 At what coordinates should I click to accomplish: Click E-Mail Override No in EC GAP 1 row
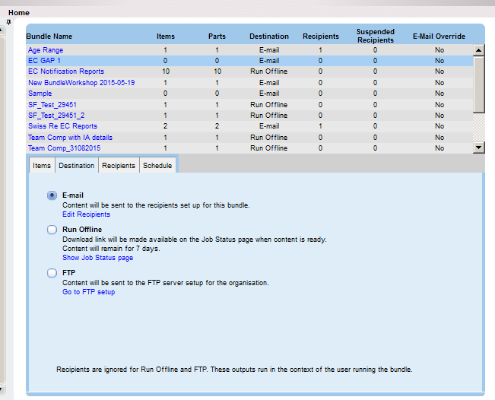[x=439, y=61]
